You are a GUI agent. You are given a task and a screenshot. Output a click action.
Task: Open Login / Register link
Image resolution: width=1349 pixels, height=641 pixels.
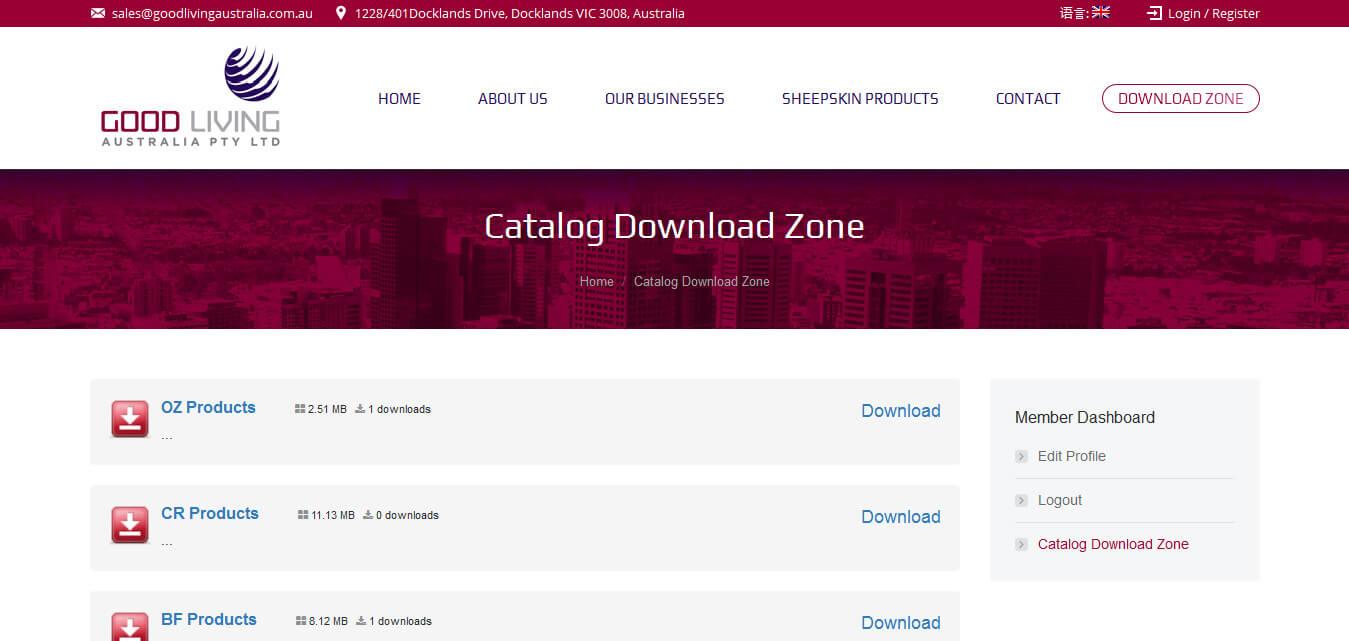pyautogui.click(x=1213, y=13)
